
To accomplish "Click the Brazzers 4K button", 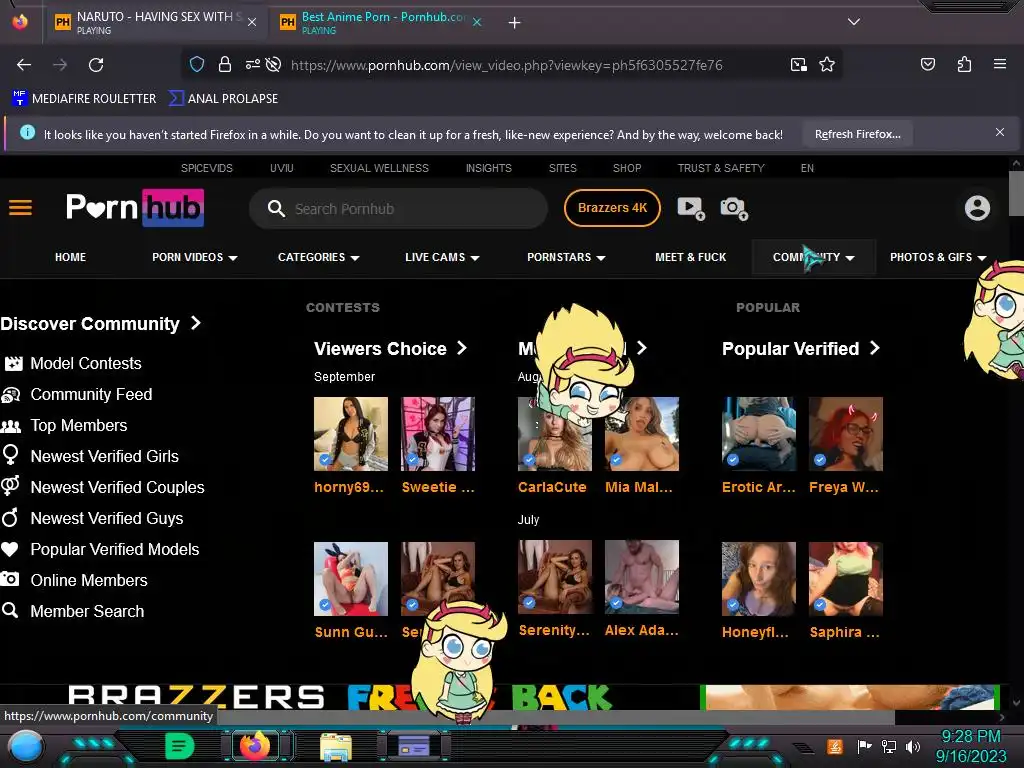I will pyautogui.click(x=612, y=208).
